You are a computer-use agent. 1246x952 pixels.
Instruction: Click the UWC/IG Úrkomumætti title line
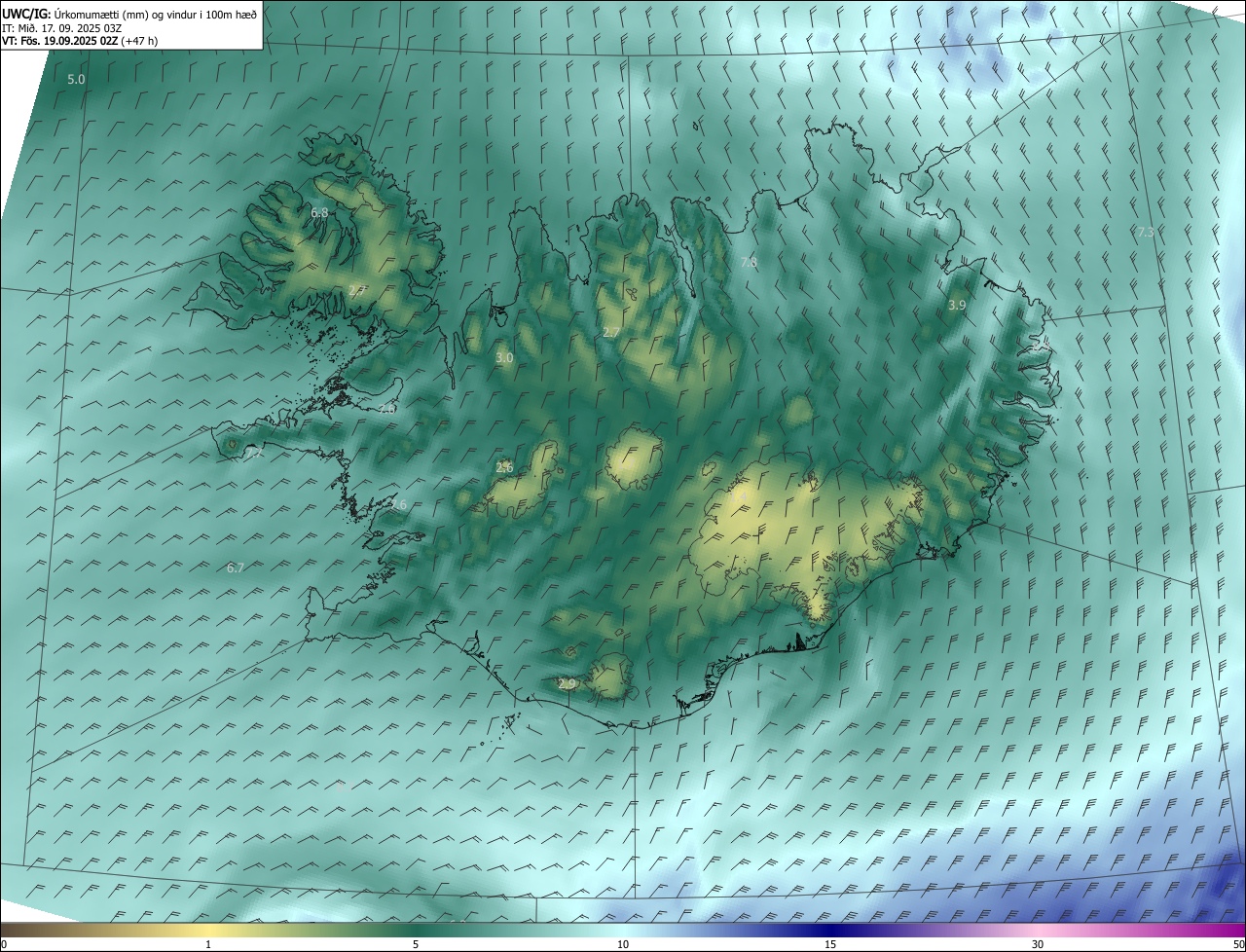pos(129,13)
